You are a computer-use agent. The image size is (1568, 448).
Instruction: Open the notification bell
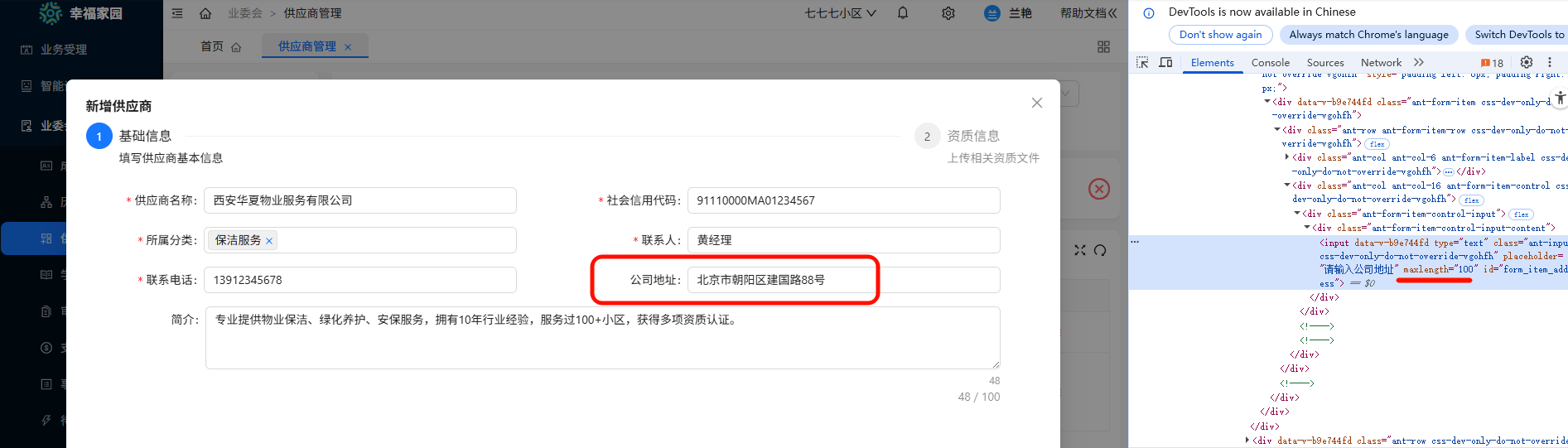pos(903,13)
